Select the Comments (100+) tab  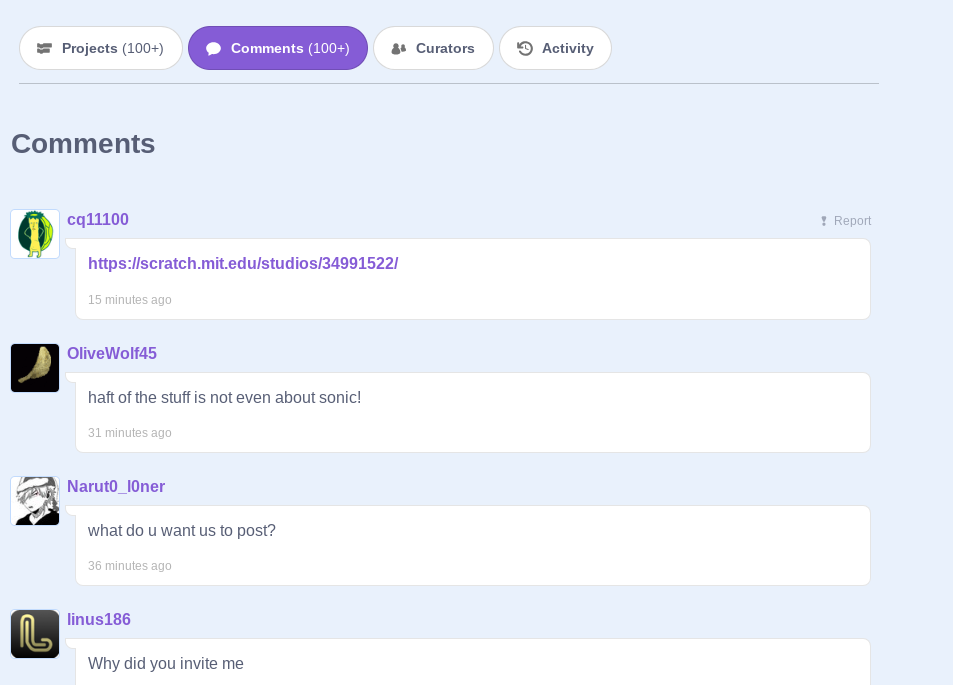click(278, 48)
